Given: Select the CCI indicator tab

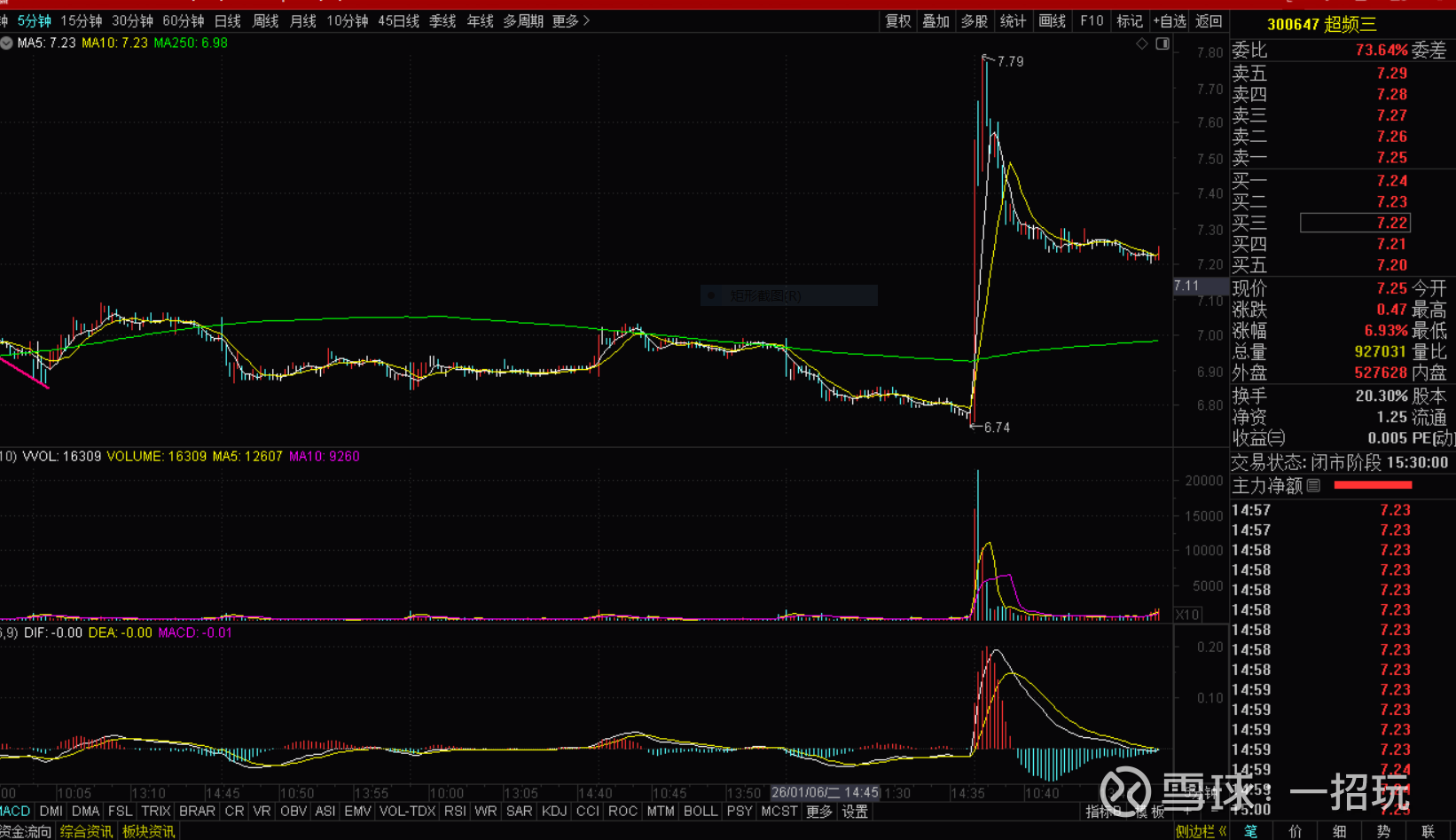Looking at the screenshot, I should 588,812.
